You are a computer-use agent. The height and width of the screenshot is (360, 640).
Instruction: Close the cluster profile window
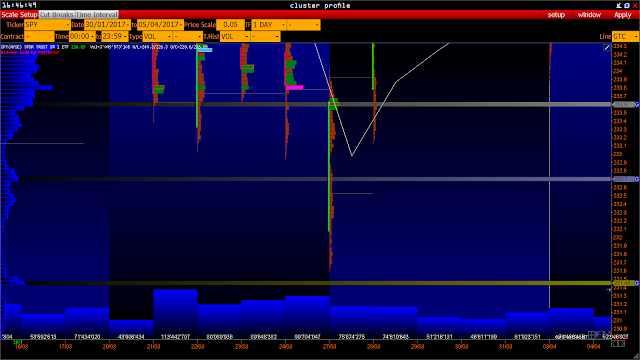[635, 5]
